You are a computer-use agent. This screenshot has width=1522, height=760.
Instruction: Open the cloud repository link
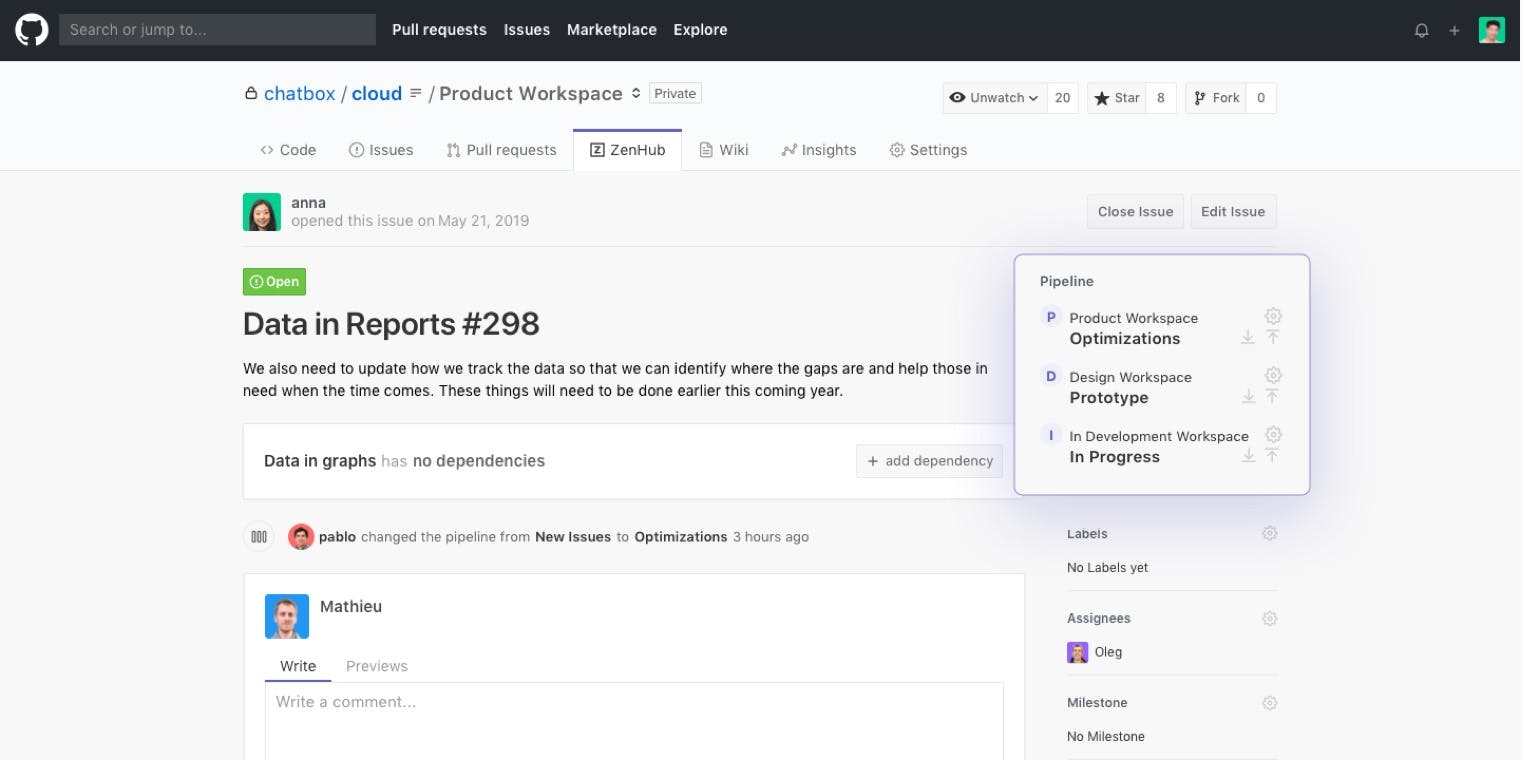coord(377,93)
